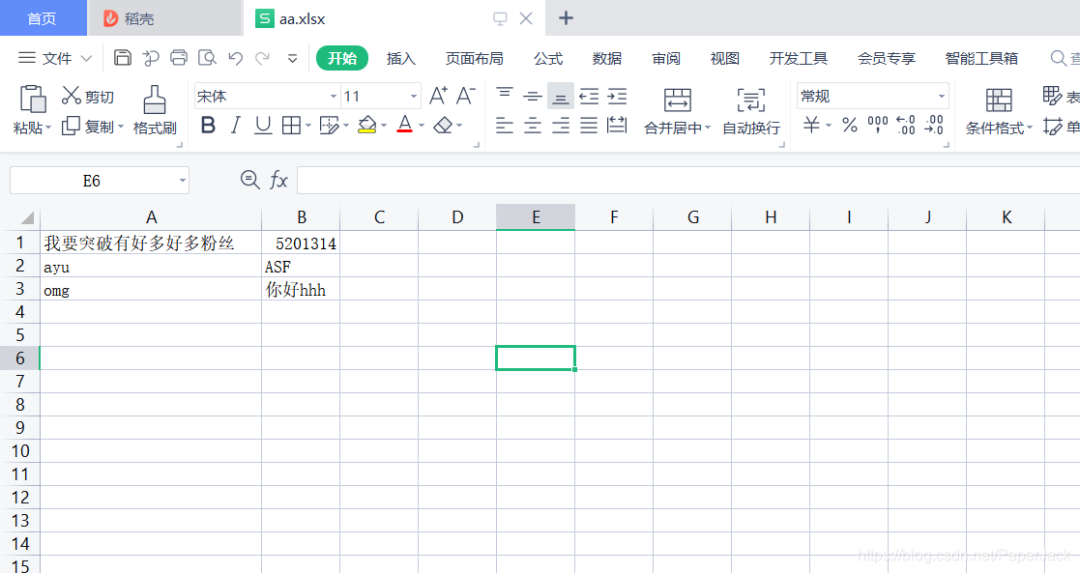Click the red font color A icon
This screenshot has height=573, width=1080.
(405, 125)
